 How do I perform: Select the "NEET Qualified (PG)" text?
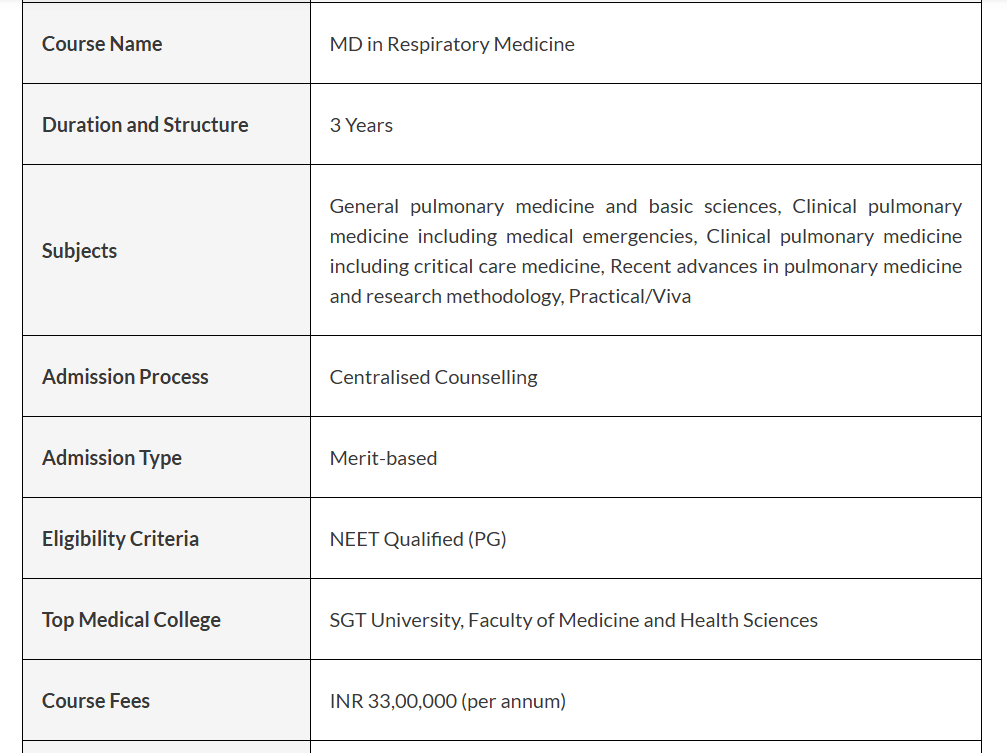418,539
